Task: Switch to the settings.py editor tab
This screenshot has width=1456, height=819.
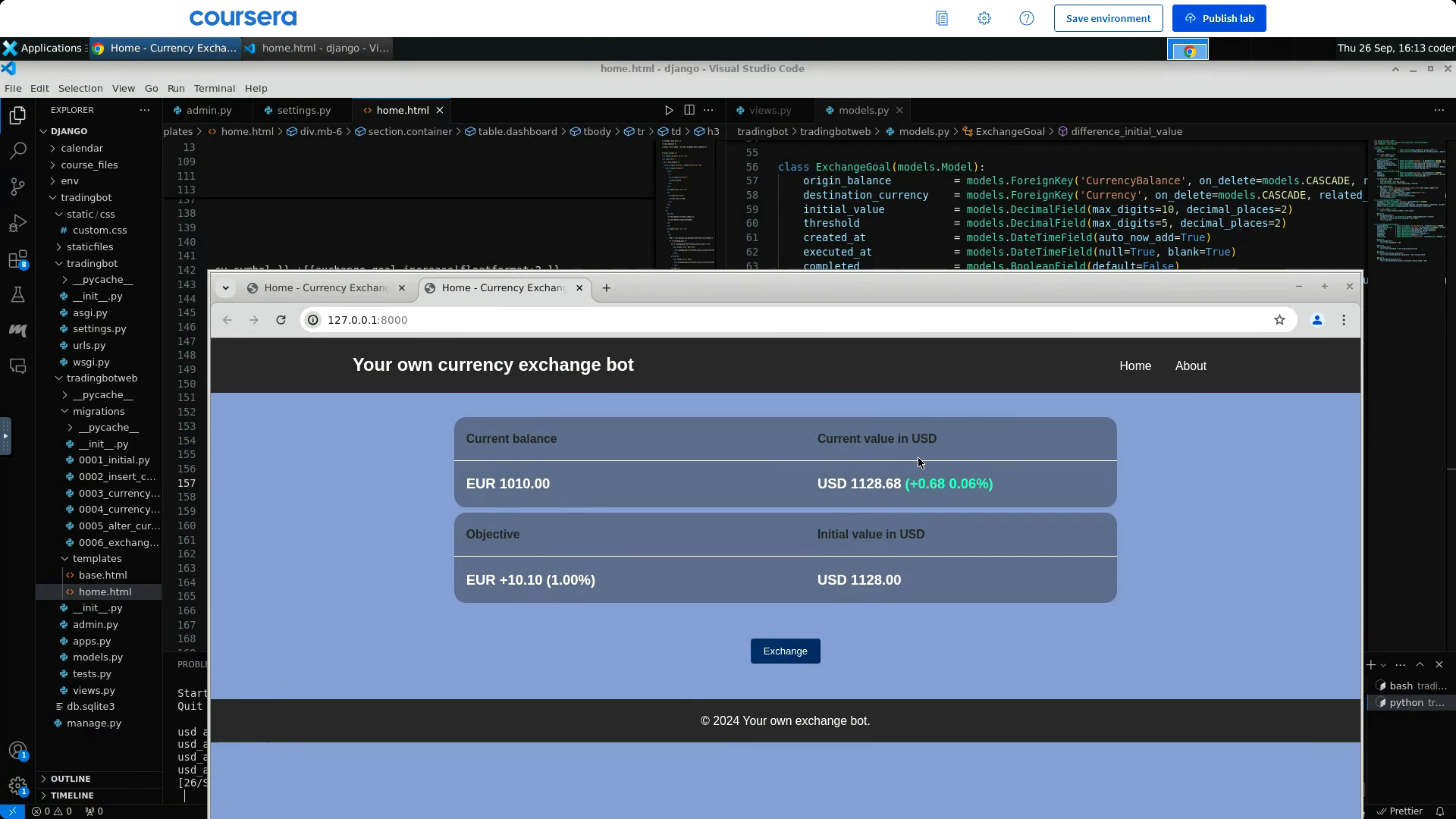Action: [303, 110]
